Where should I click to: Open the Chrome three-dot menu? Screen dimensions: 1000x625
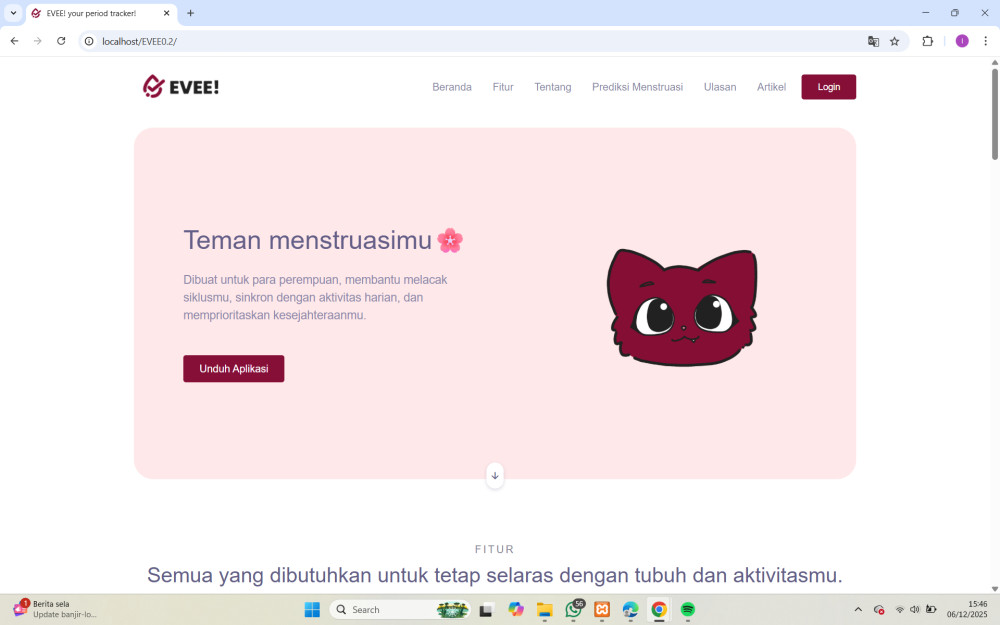984,41
